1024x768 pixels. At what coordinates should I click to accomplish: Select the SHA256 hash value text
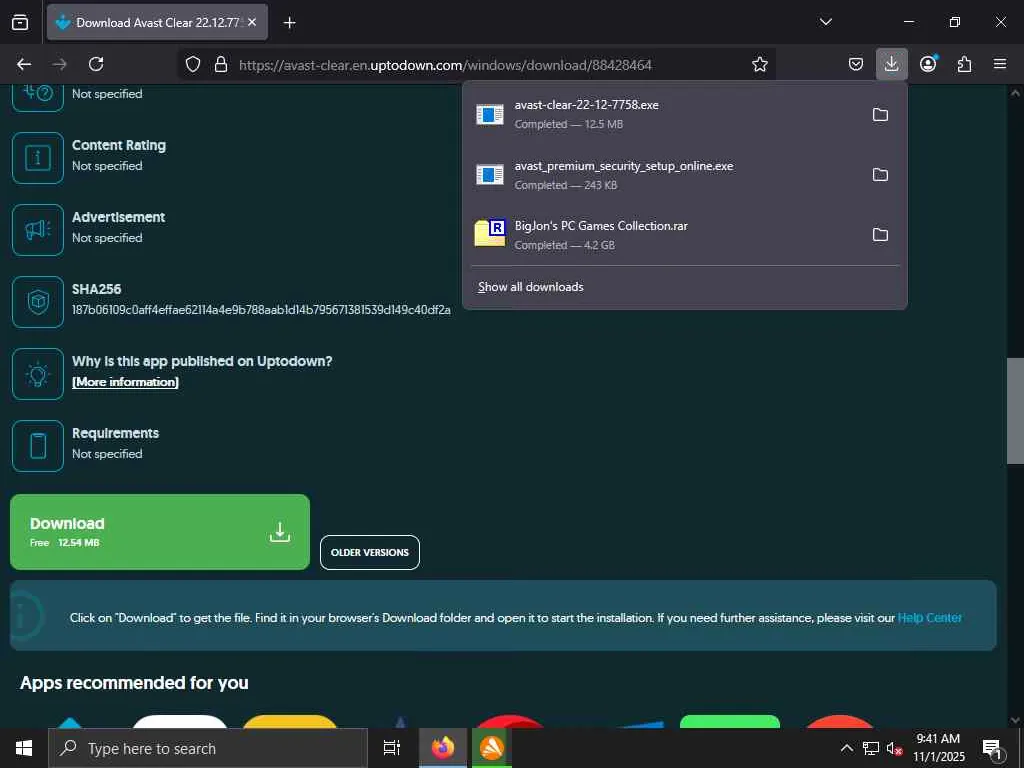pyautogui.click(x=261, y=310)
